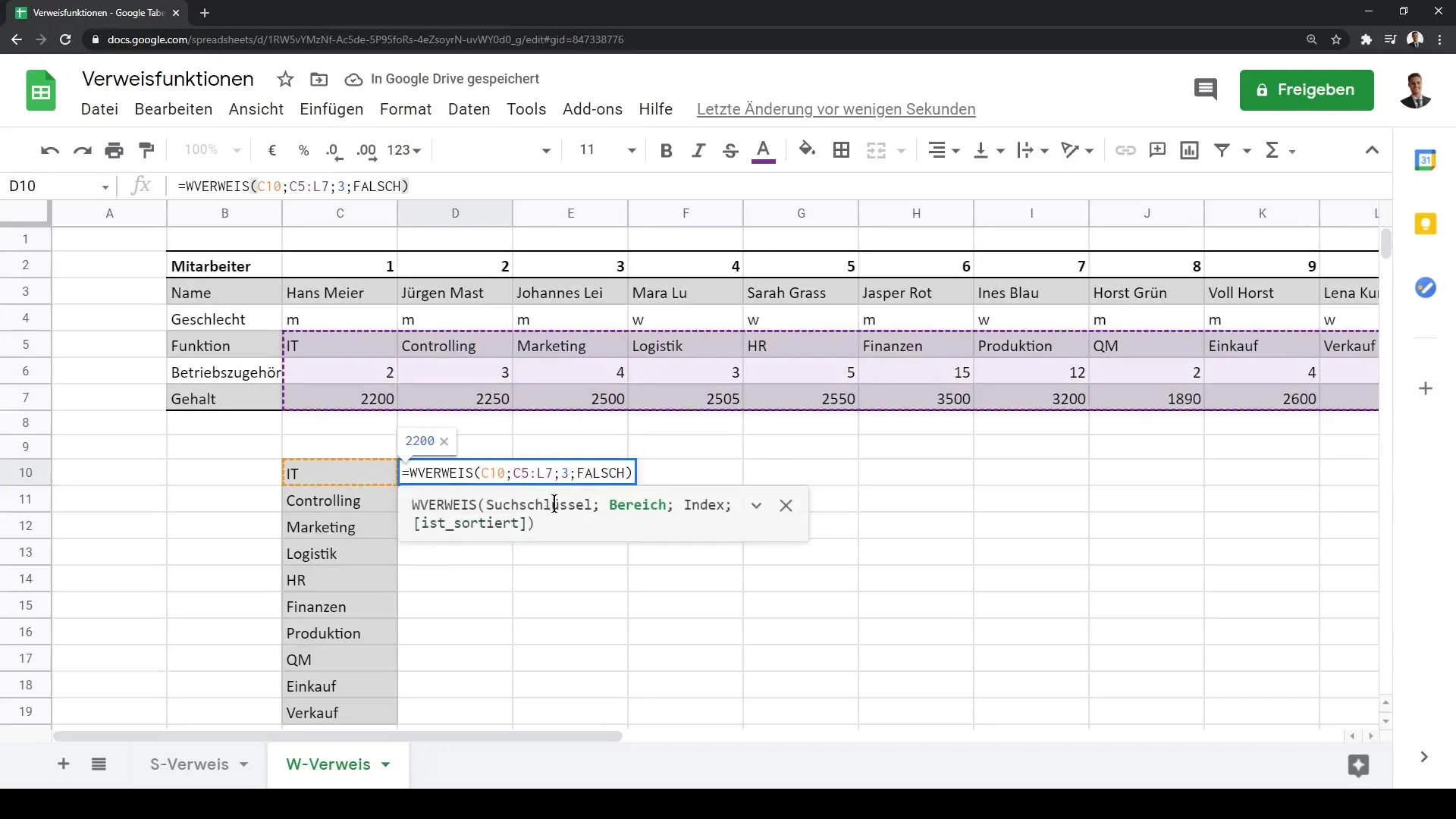Open the all sheets list icon
The height and width of the screenshot is (819, 1456).
[x=99, y=764]
